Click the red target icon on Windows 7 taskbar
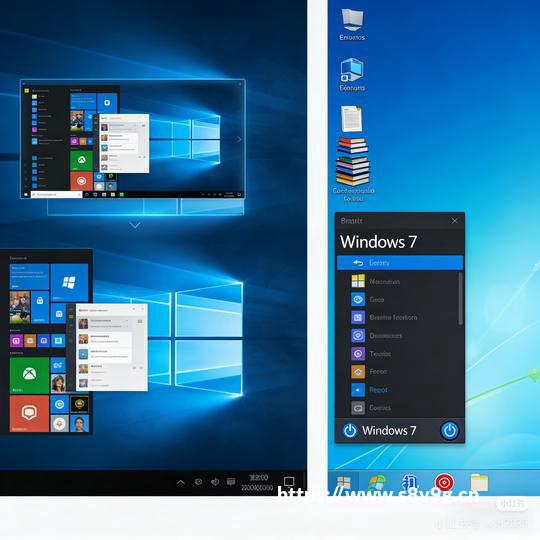540x540 pixels. 444,482
